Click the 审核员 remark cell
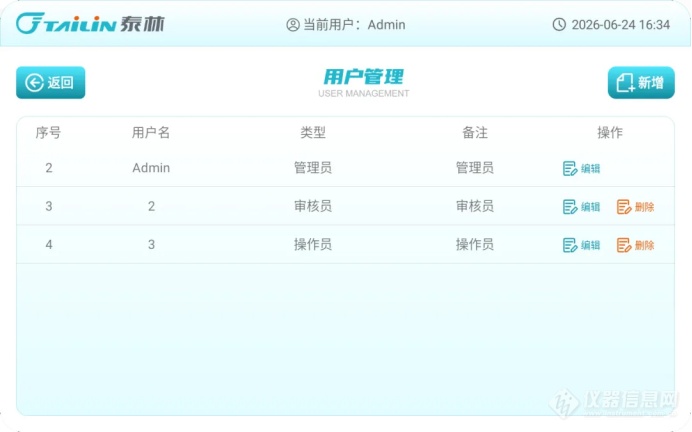Viewport: 692px width, 432px height. (x=475, y=206)
